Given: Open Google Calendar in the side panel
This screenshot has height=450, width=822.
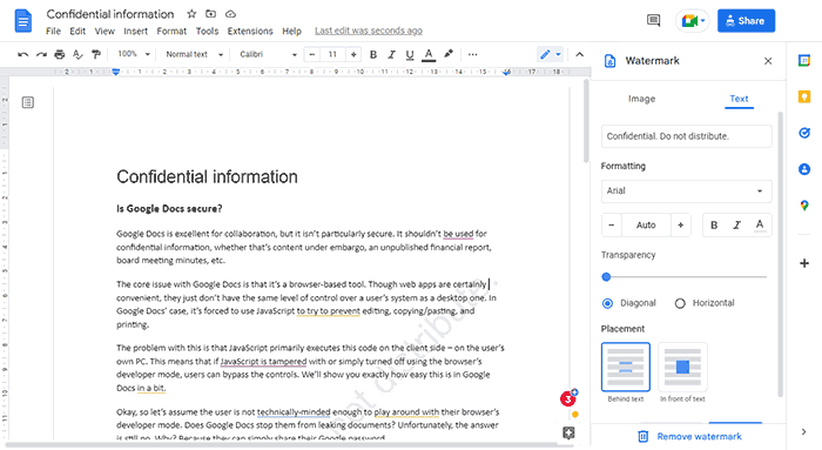Looking at the screenshot, I should point(804,60).
